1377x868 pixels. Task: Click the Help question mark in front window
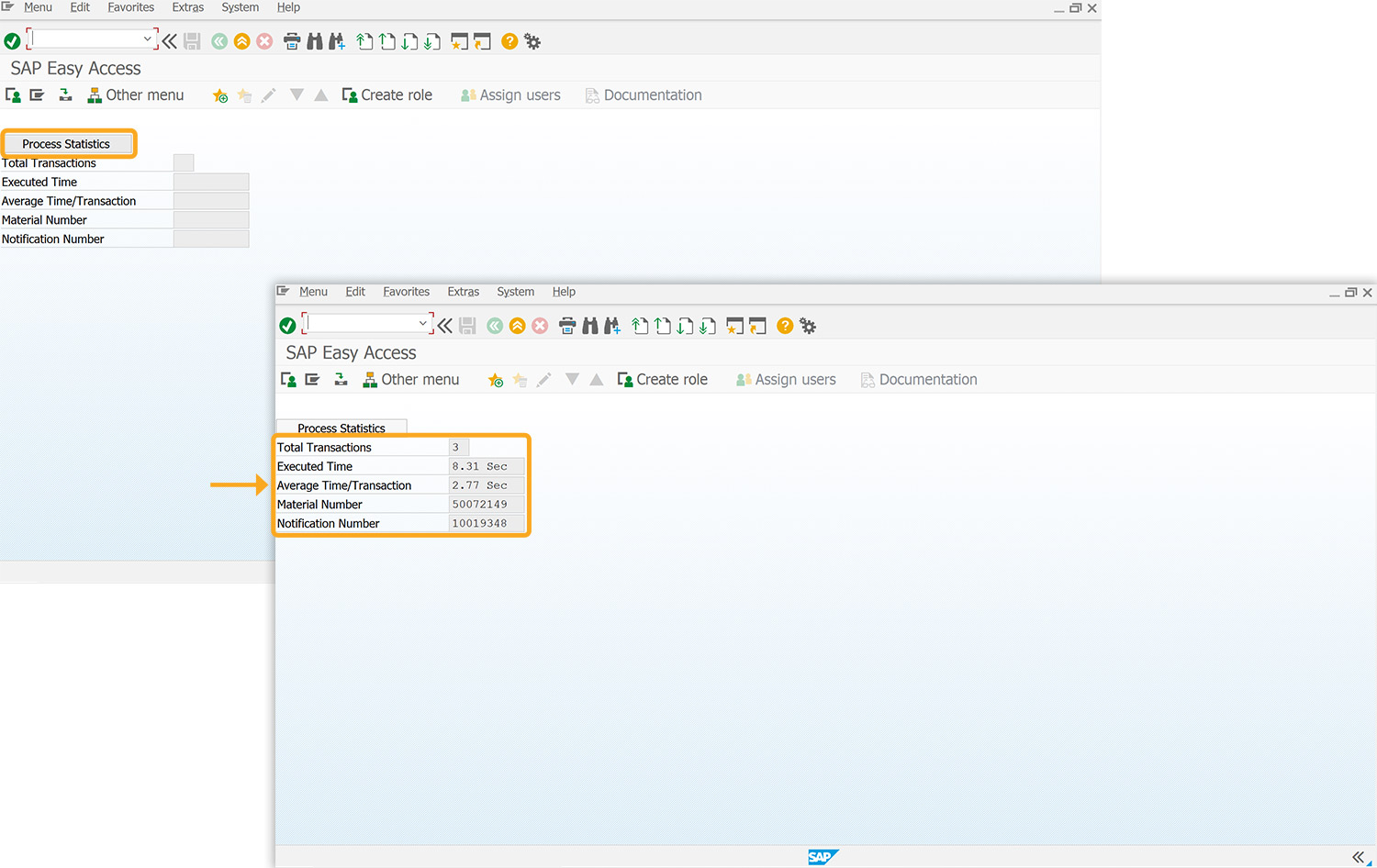point(785,326)
